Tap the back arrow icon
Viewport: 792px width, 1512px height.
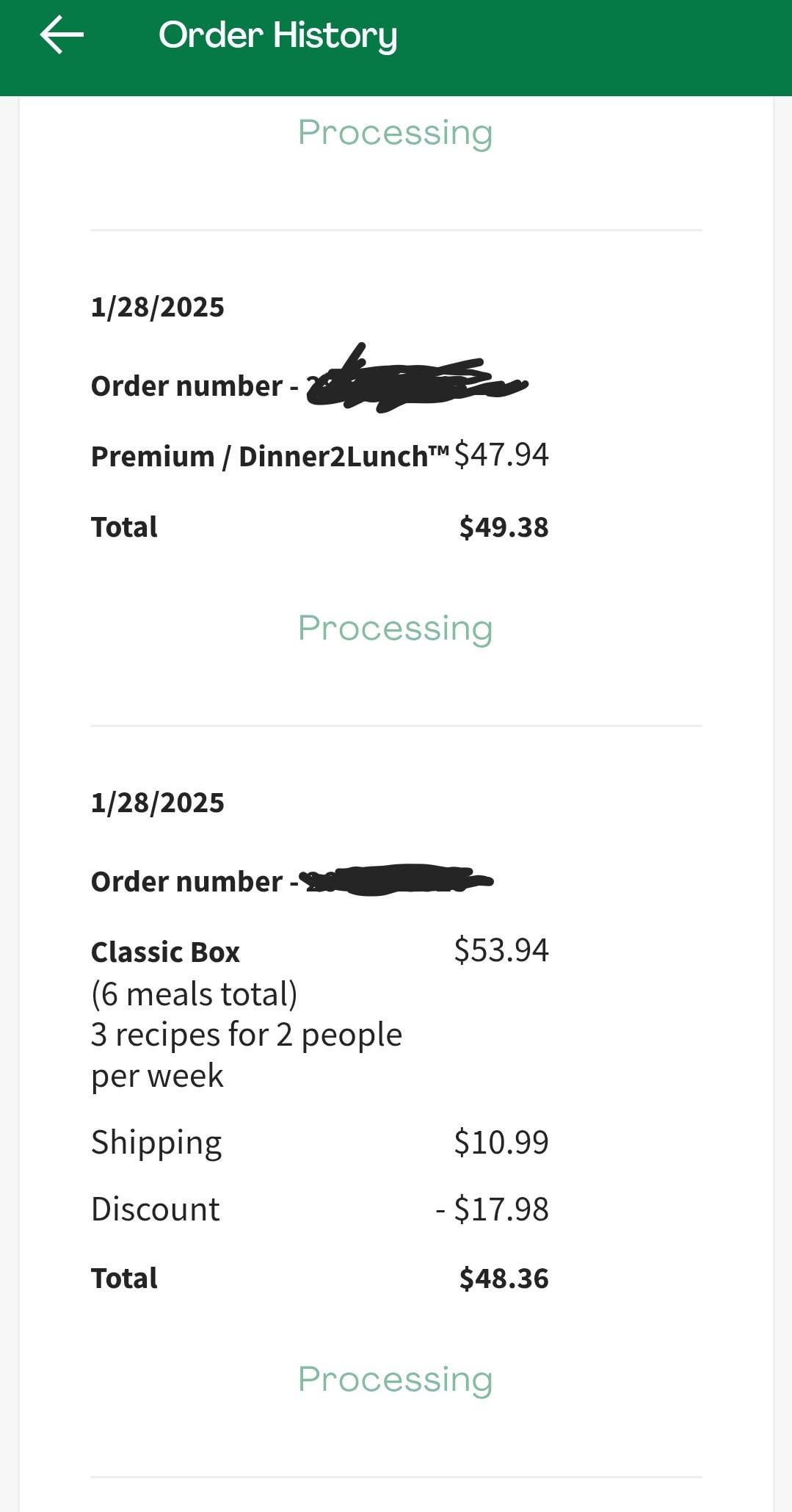tap(62, 35)
